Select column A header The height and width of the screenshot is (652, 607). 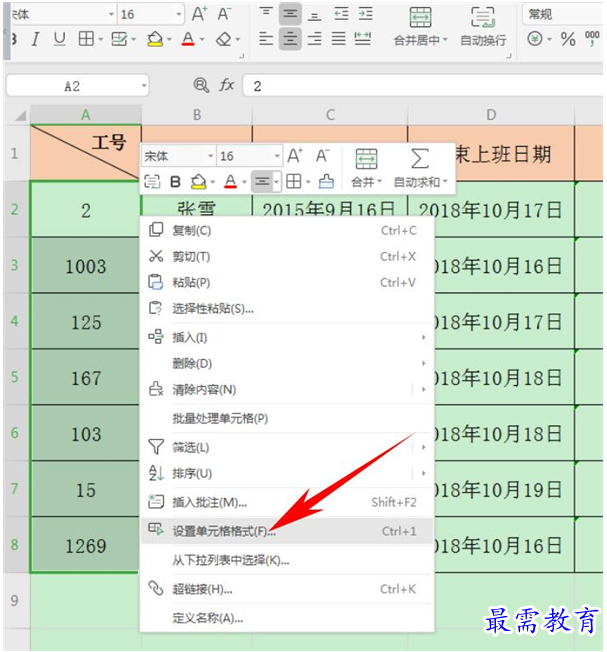pyautogui.click(x=86, y=115)
